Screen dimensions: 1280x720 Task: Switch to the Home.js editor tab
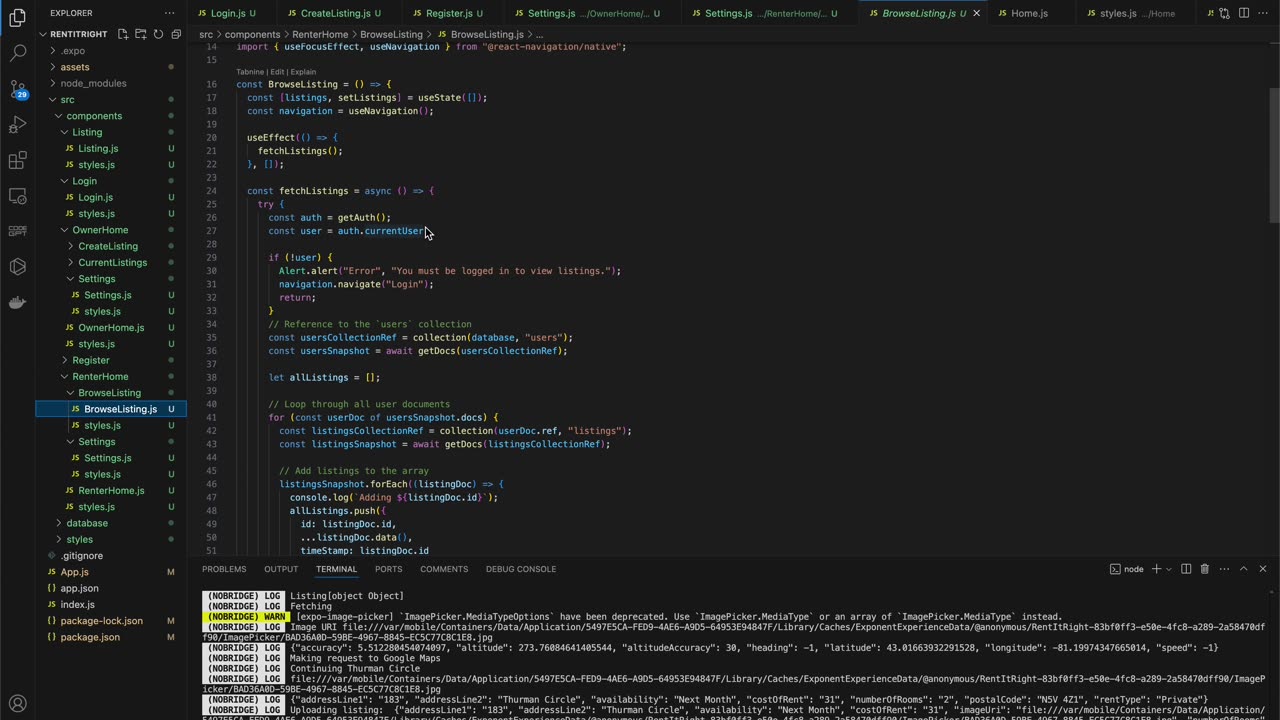(x=1029, y=13)
